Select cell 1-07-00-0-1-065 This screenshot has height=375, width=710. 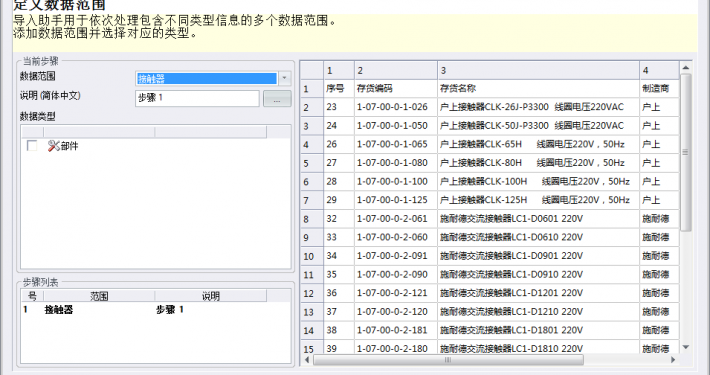pos(396,144)
